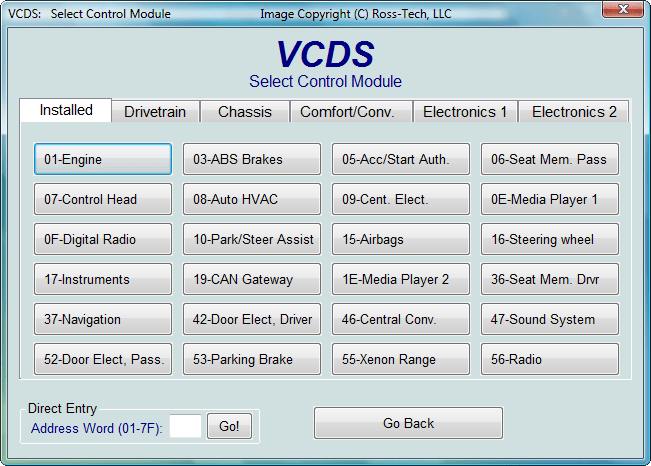Open 52-Door Elect, Pass. module

[103, 359]
